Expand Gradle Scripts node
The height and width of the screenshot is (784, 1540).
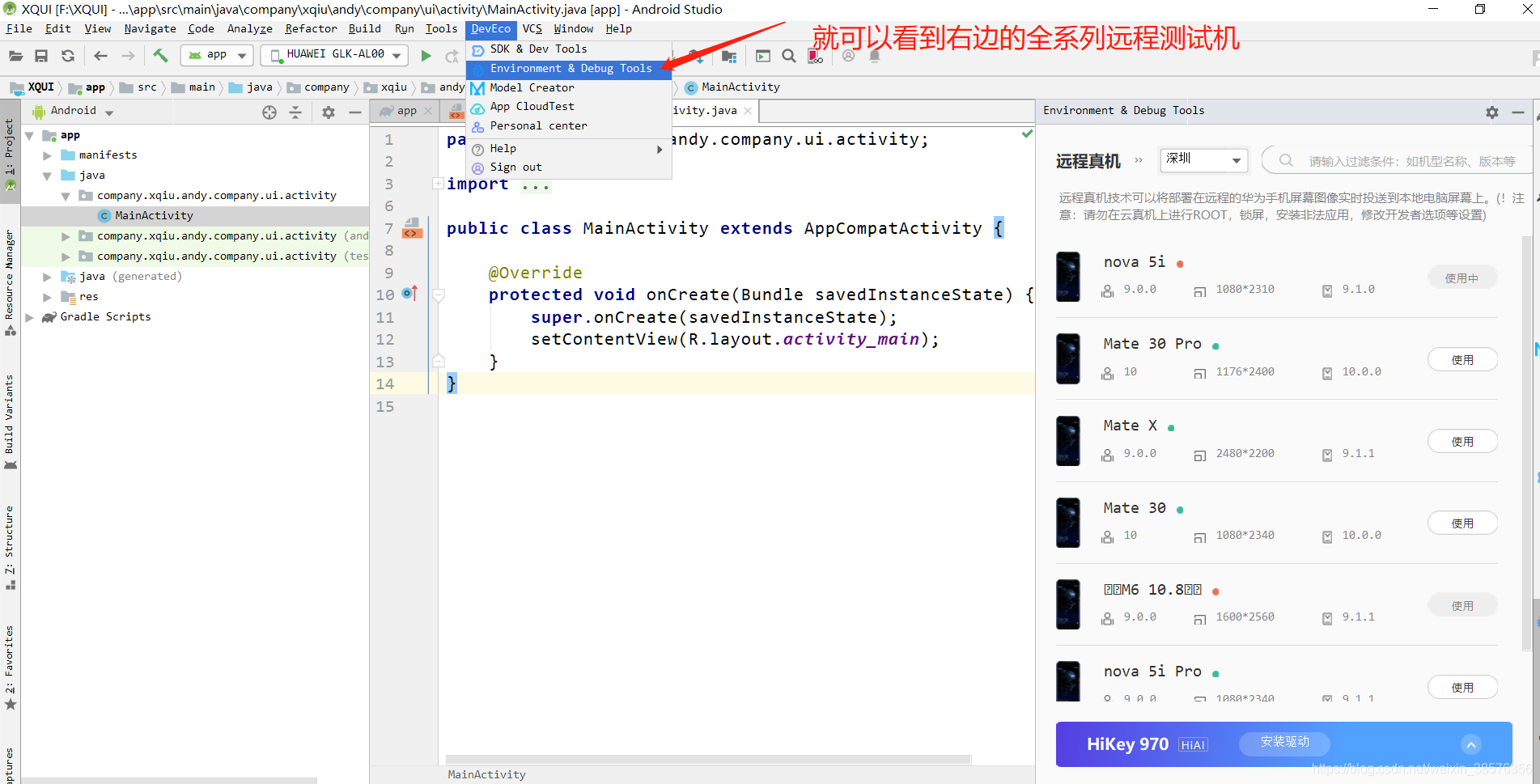(x=30, y=317)
